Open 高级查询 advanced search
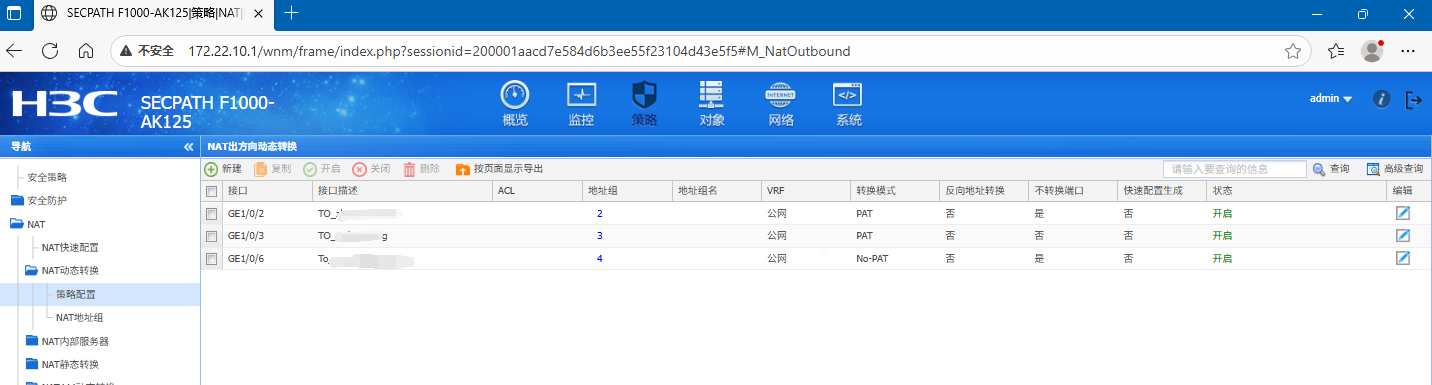The height and width of the screenshot is (385, 1432). pyautogui.click(x=1394, y=169)
